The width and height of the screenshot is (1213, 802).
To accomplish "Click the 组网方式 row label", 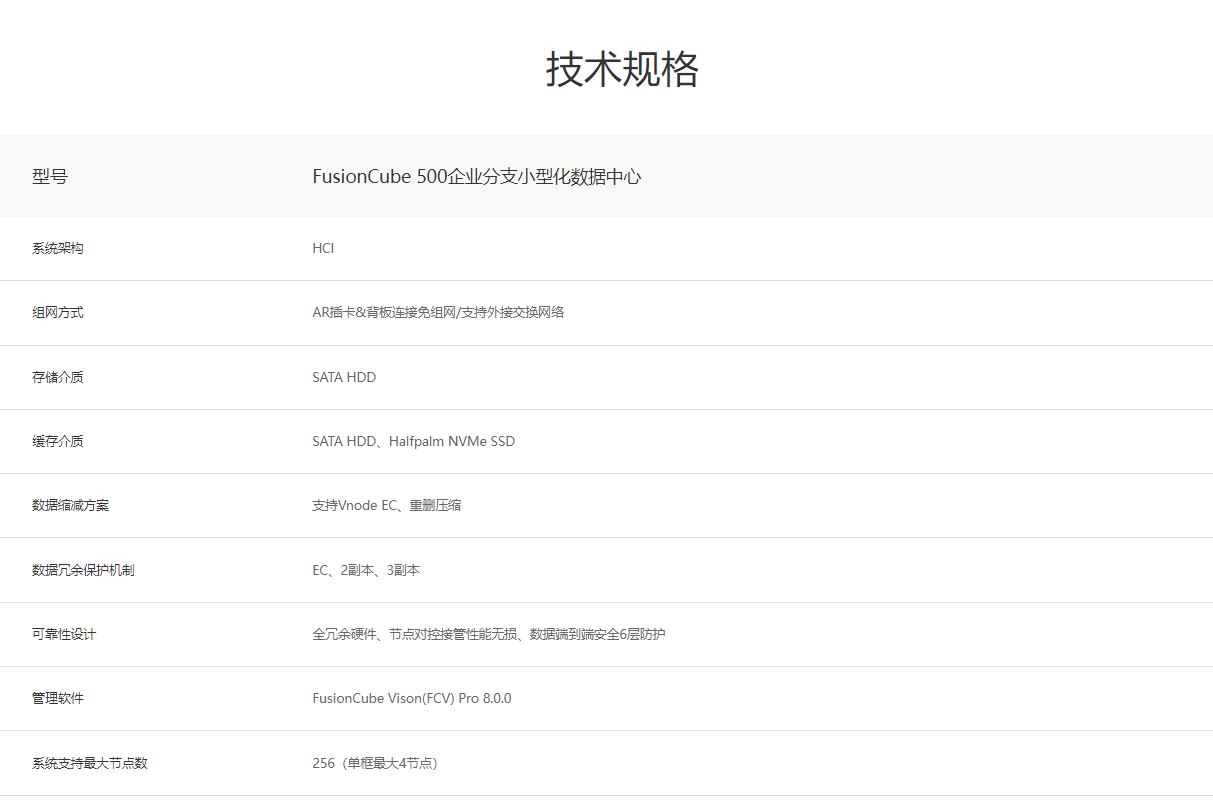I will 58,312.
